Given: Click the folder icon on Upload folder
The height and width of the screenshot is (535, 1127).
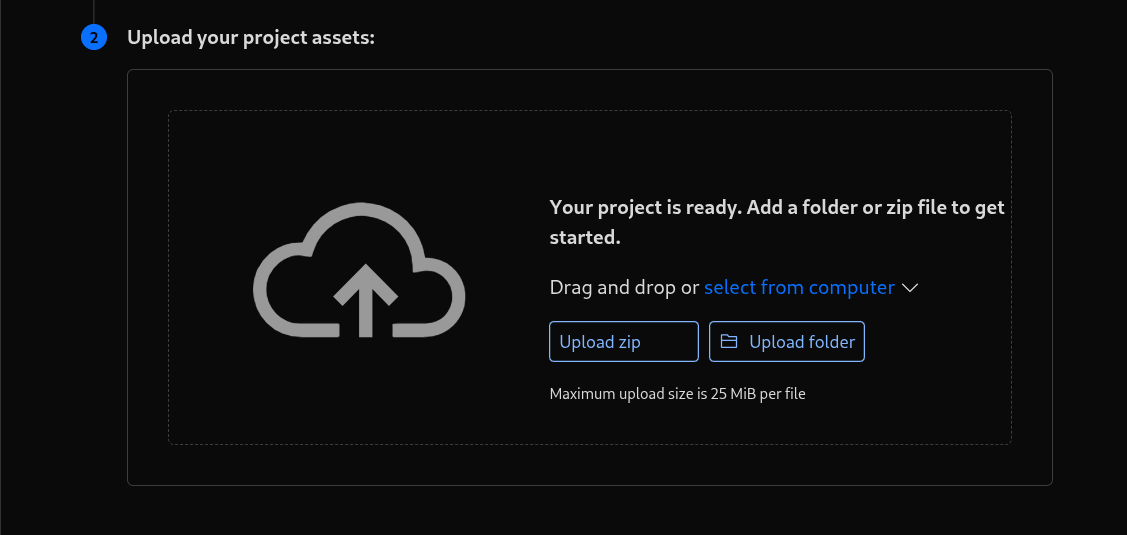Looking at the screenshot, I should [729, 342].
